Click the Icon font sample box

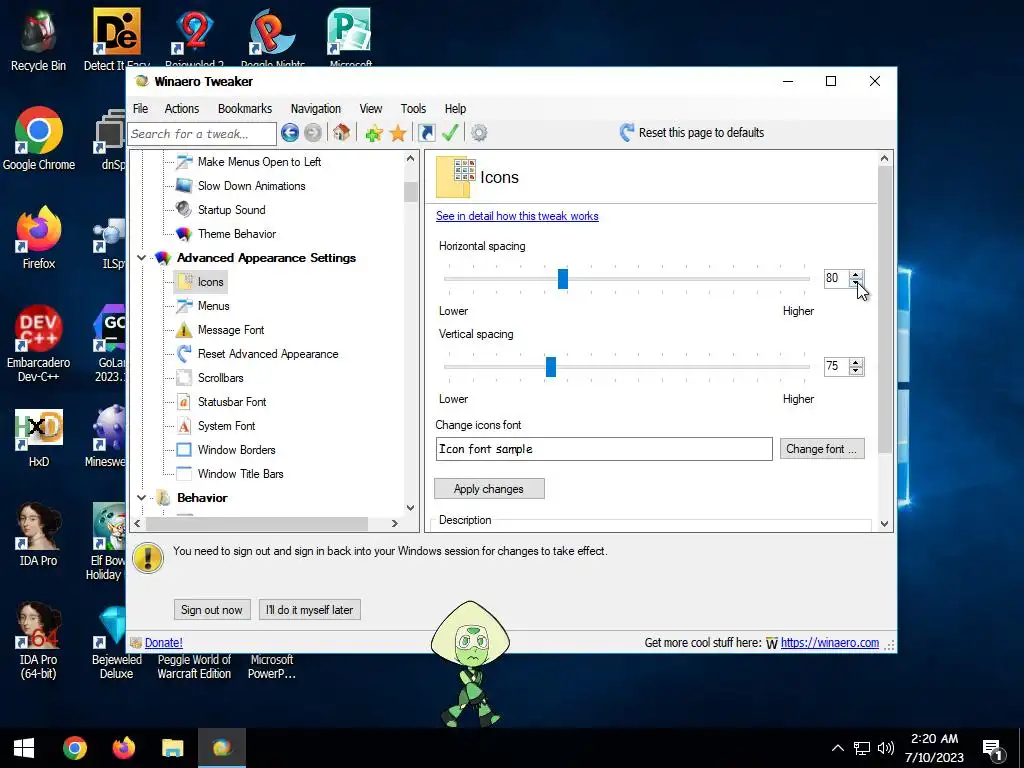604,449
